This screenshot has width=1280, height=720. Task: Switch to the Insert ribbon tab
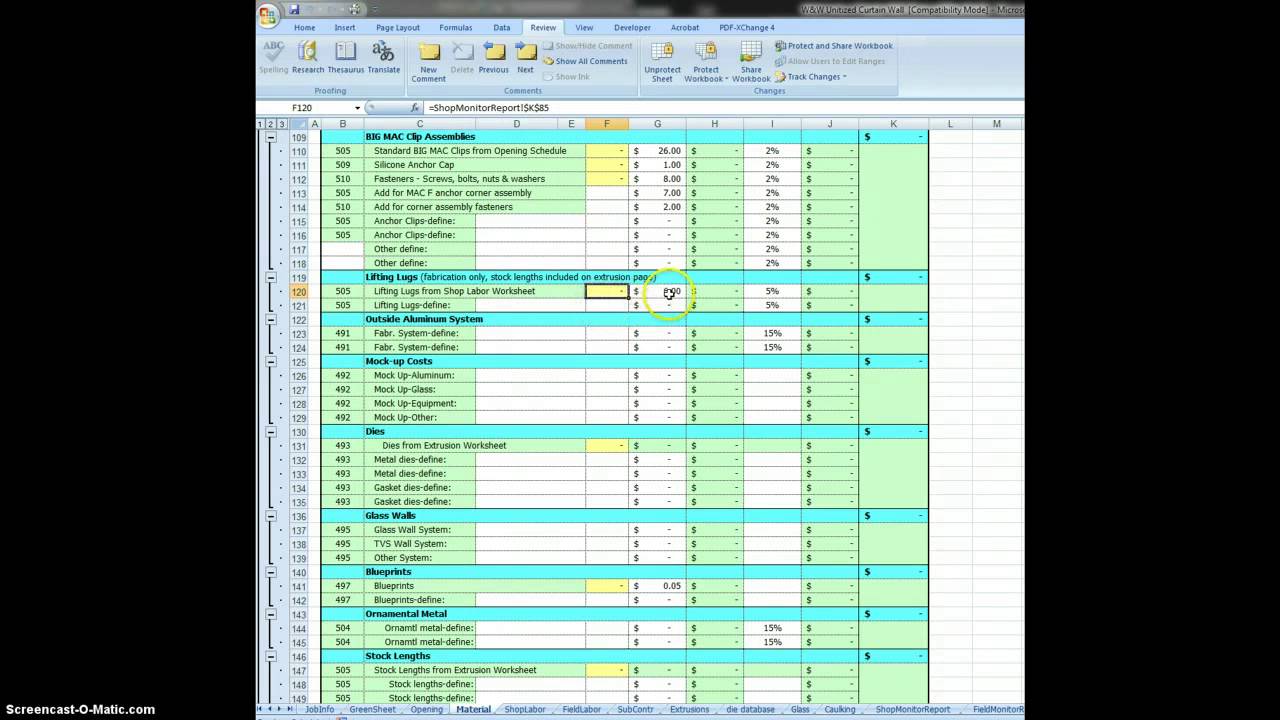(345, 28)
